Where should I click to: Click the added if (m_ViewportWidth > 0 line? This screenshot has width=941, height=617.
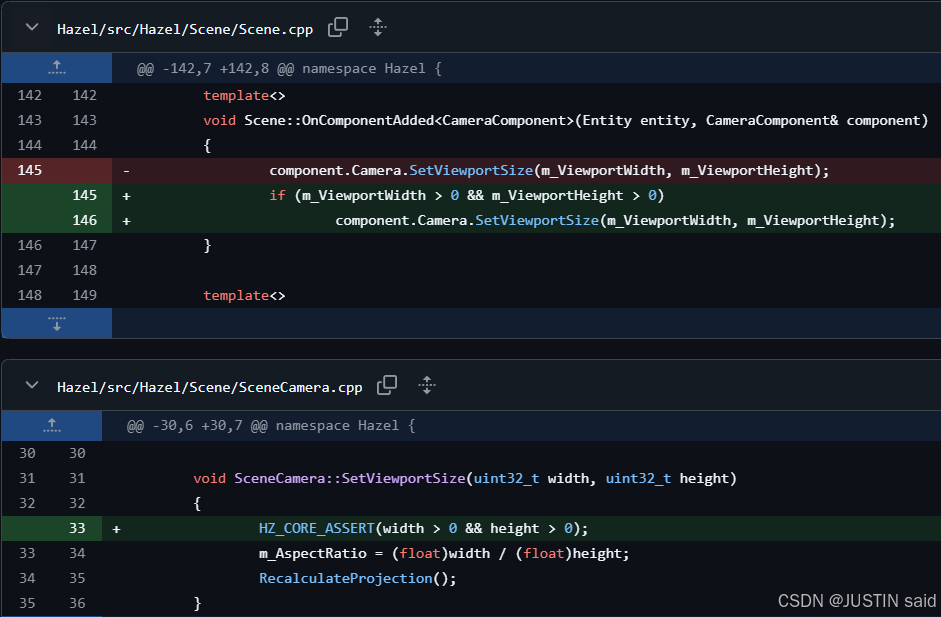[466, 195]
